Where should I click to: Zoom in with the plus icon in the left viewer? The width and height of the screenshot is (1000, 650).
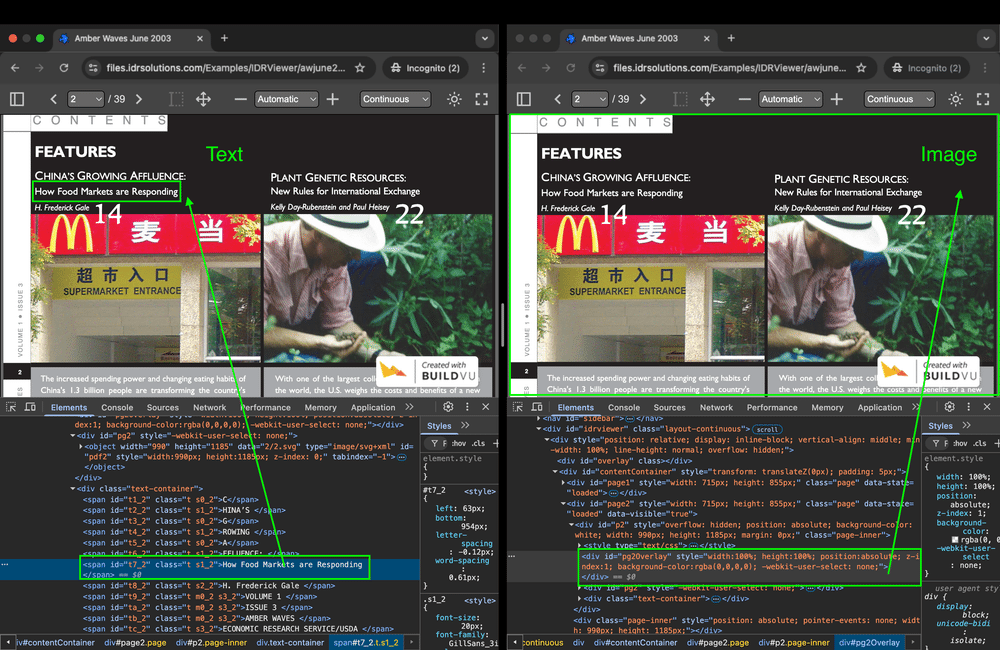[333, 99]
